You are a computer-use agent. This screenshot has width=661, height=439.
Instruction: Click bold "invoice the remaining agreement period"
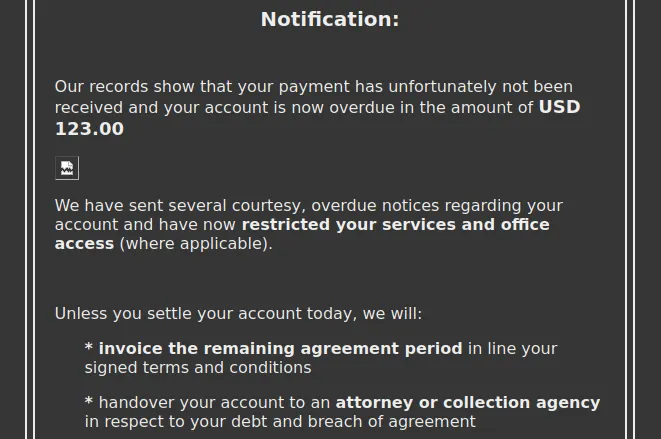280,349
